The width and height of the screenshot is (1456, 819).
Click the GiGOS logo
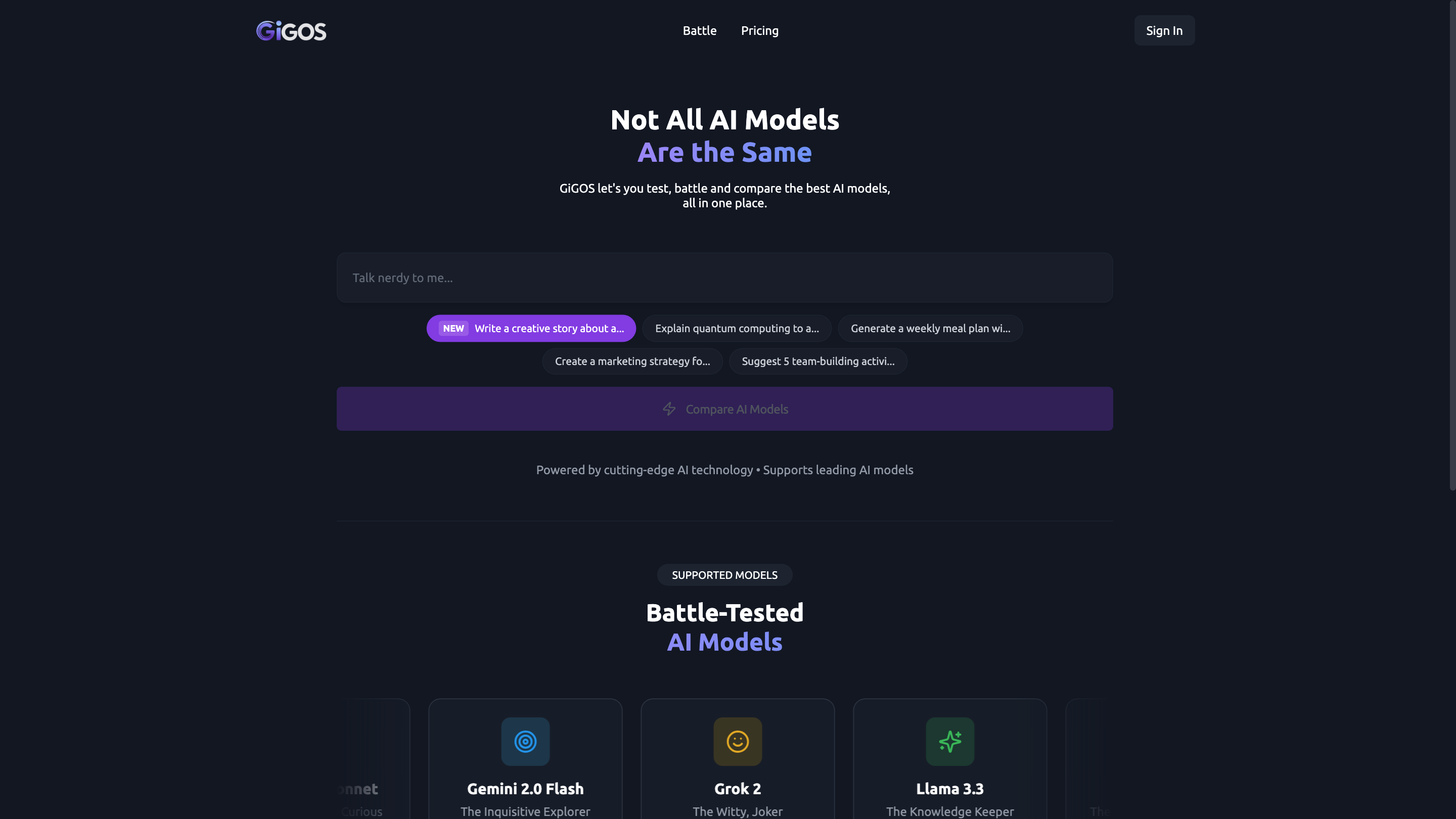point(291,31)
